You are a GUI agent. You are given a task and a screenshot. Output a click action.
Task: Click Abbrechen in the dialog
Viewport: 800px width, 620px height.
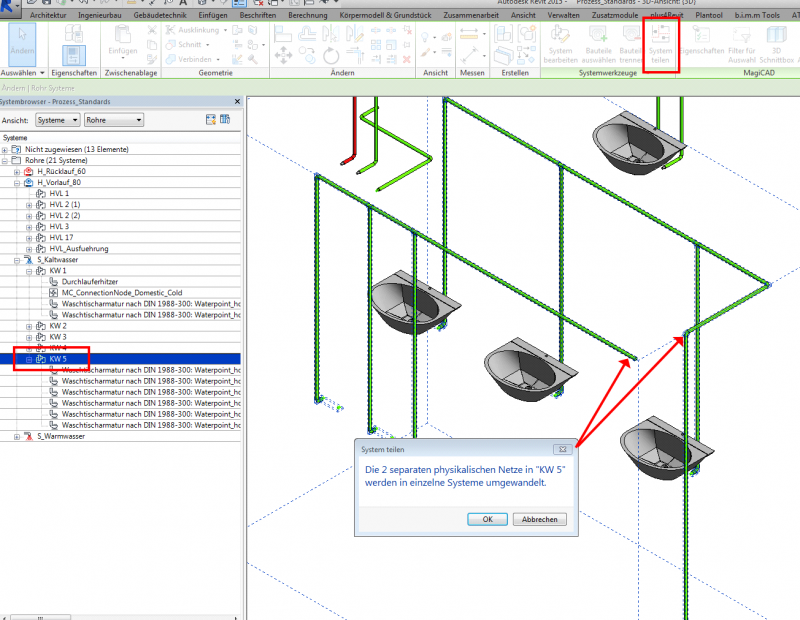[540, 519]
